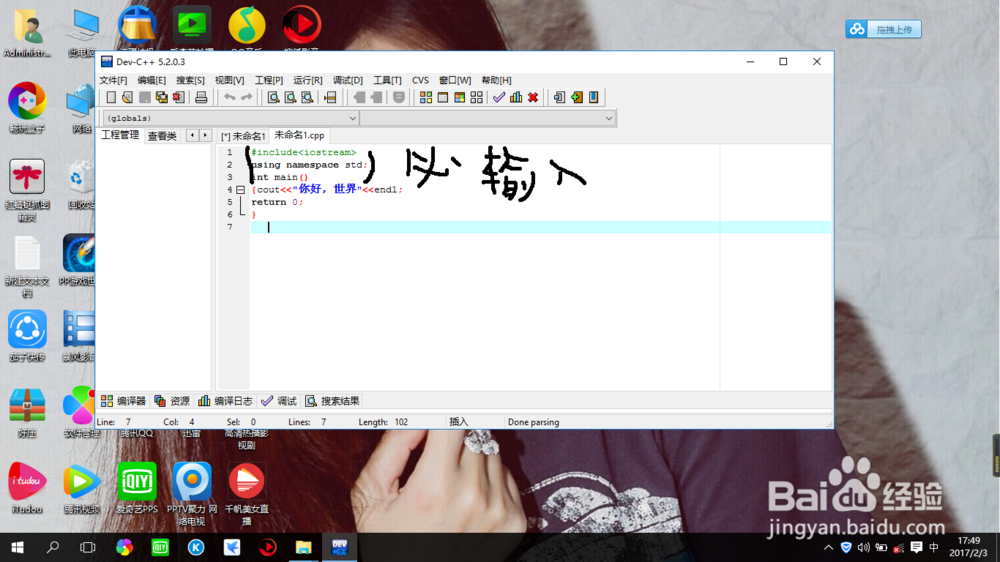Open the 窗口[W] menu

(455, 80)
